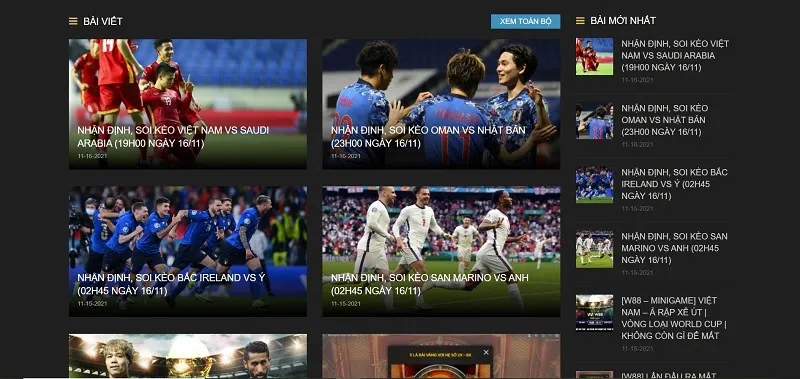Click the Bài Viết section list icon
The width and height of the screenshot is (800, 379).
[73, 21]
